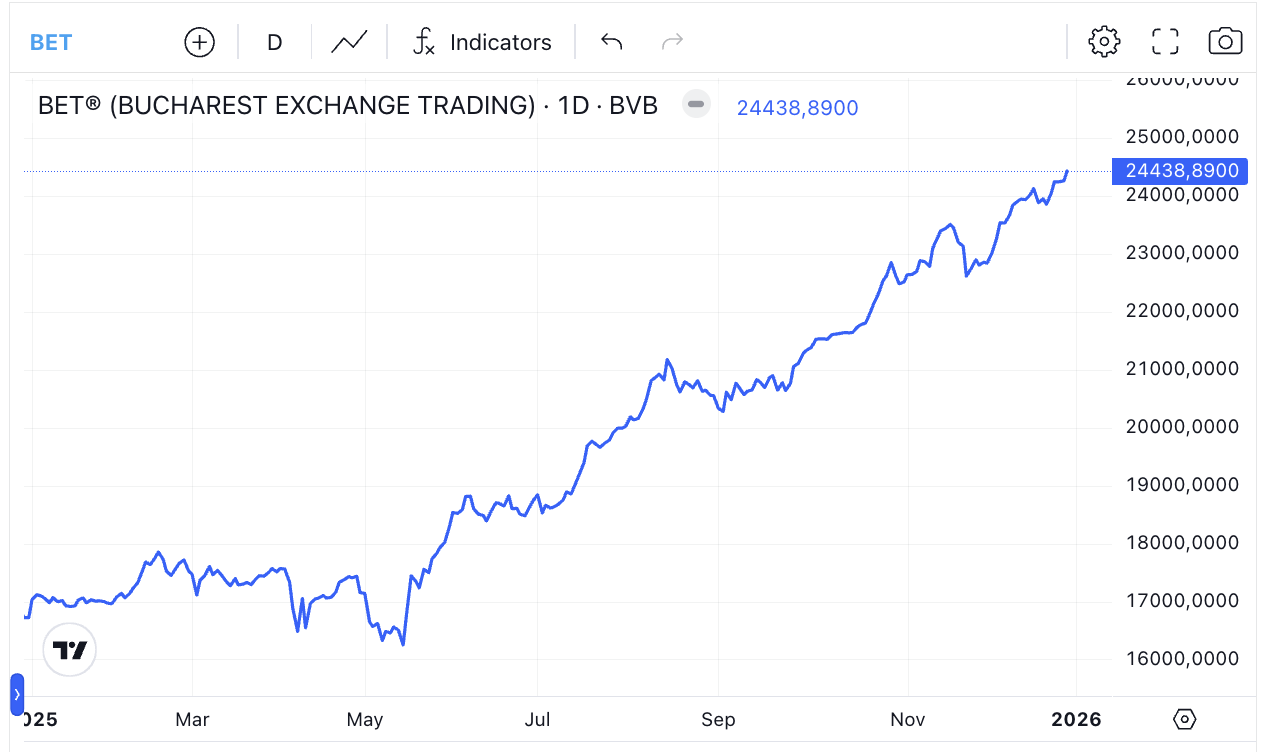Take a chart snapshot with camera icon
This screenshot has height=752, width=1274.
[1225, 42]
